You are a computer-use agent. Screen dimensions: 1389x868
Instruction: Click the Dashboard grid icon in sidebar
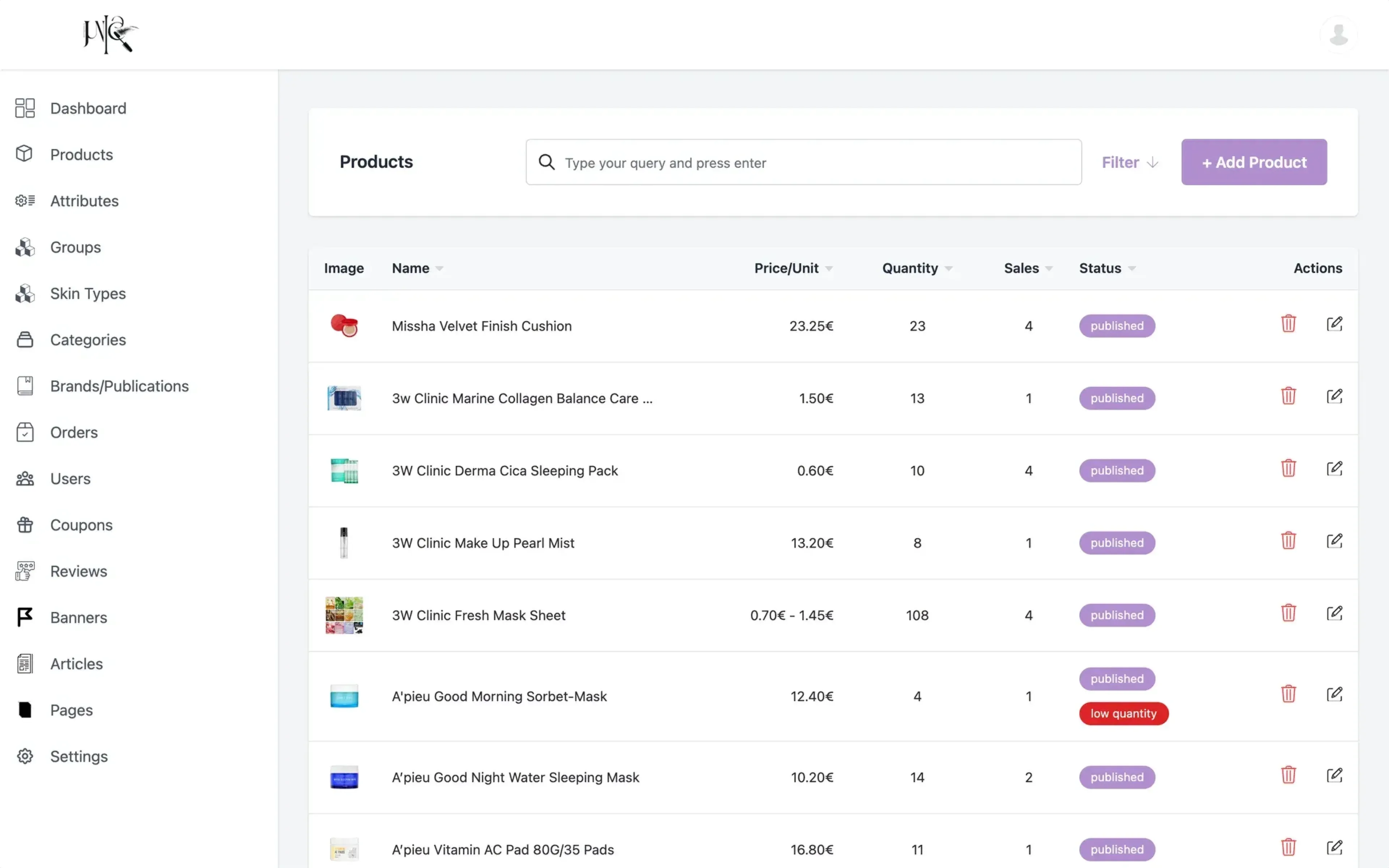coord(25,108)
